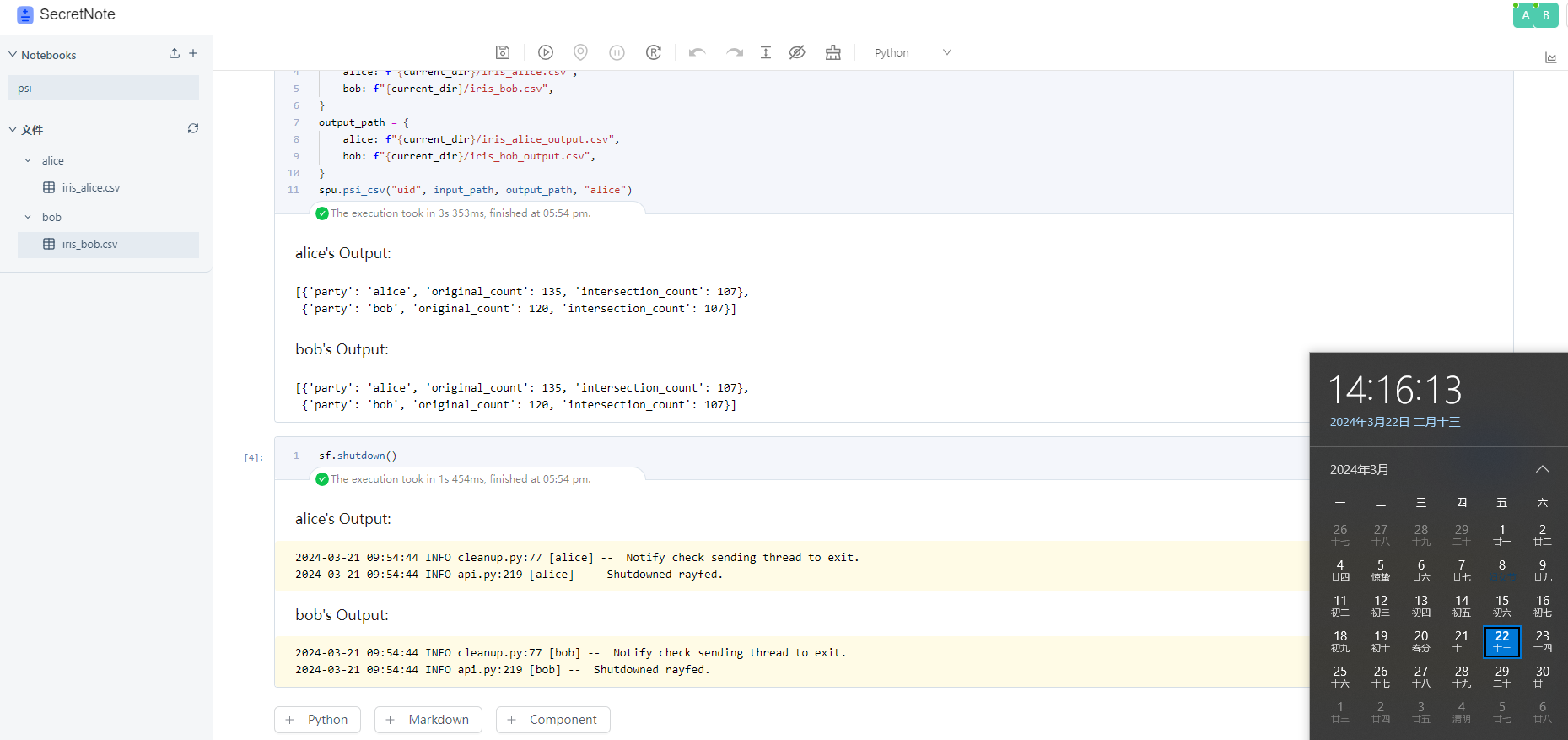Click the clear outputs broom icon
Image resolution: width=1568 pixels, height=740 pixels.
833,52
